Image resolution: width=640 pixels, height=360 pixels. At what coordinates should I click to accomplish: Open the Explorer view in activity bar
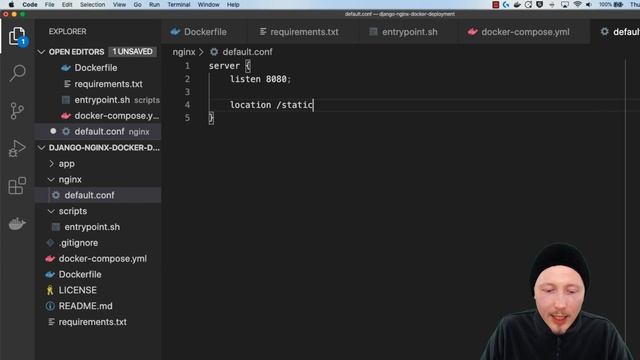[17, 36]
